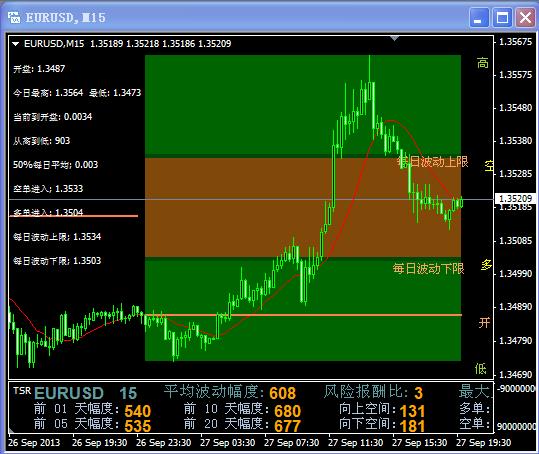
Task: Click the 27 Sep 11:30 time axis label
Action: click(x=355, y=443)
